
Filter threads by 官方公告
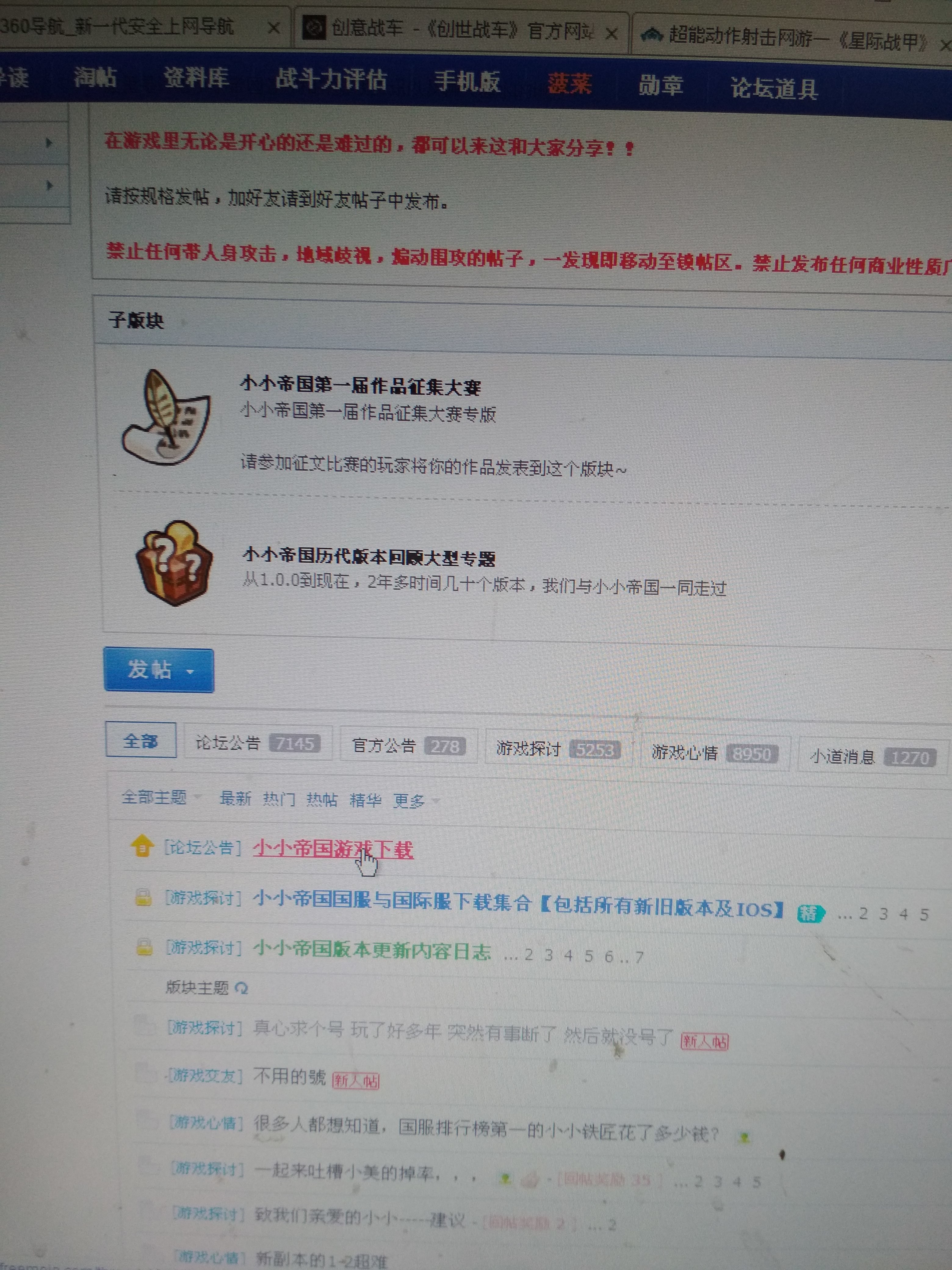tap(409, 746)
